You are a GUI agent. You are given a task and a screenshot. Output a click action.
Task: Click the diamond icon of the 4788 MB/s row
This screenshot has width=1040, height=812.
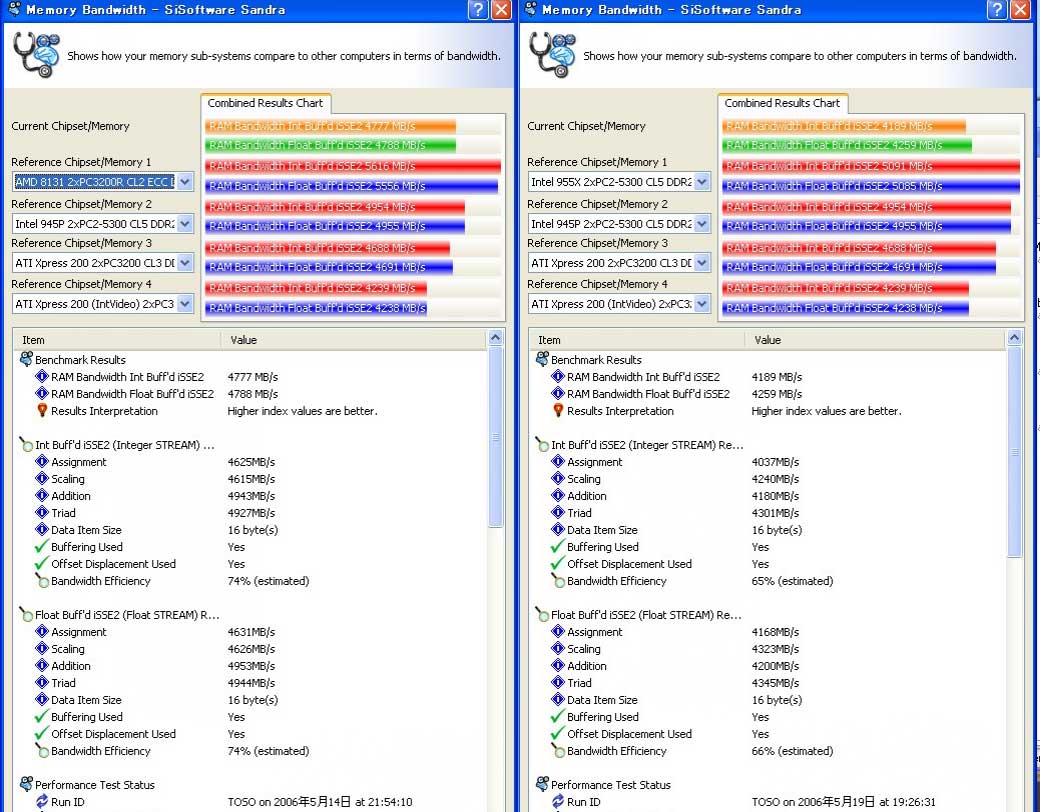42,394
